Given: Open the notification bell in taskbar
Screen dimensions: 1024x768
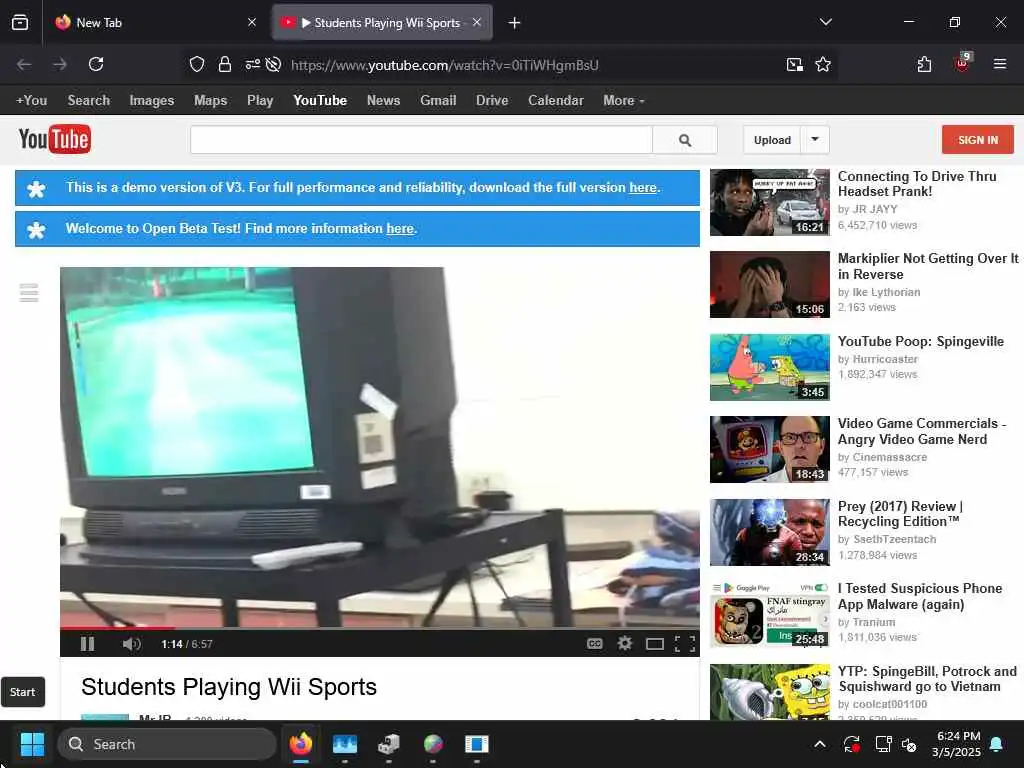Looking at the screenshot, I should [x=997, y=744].
